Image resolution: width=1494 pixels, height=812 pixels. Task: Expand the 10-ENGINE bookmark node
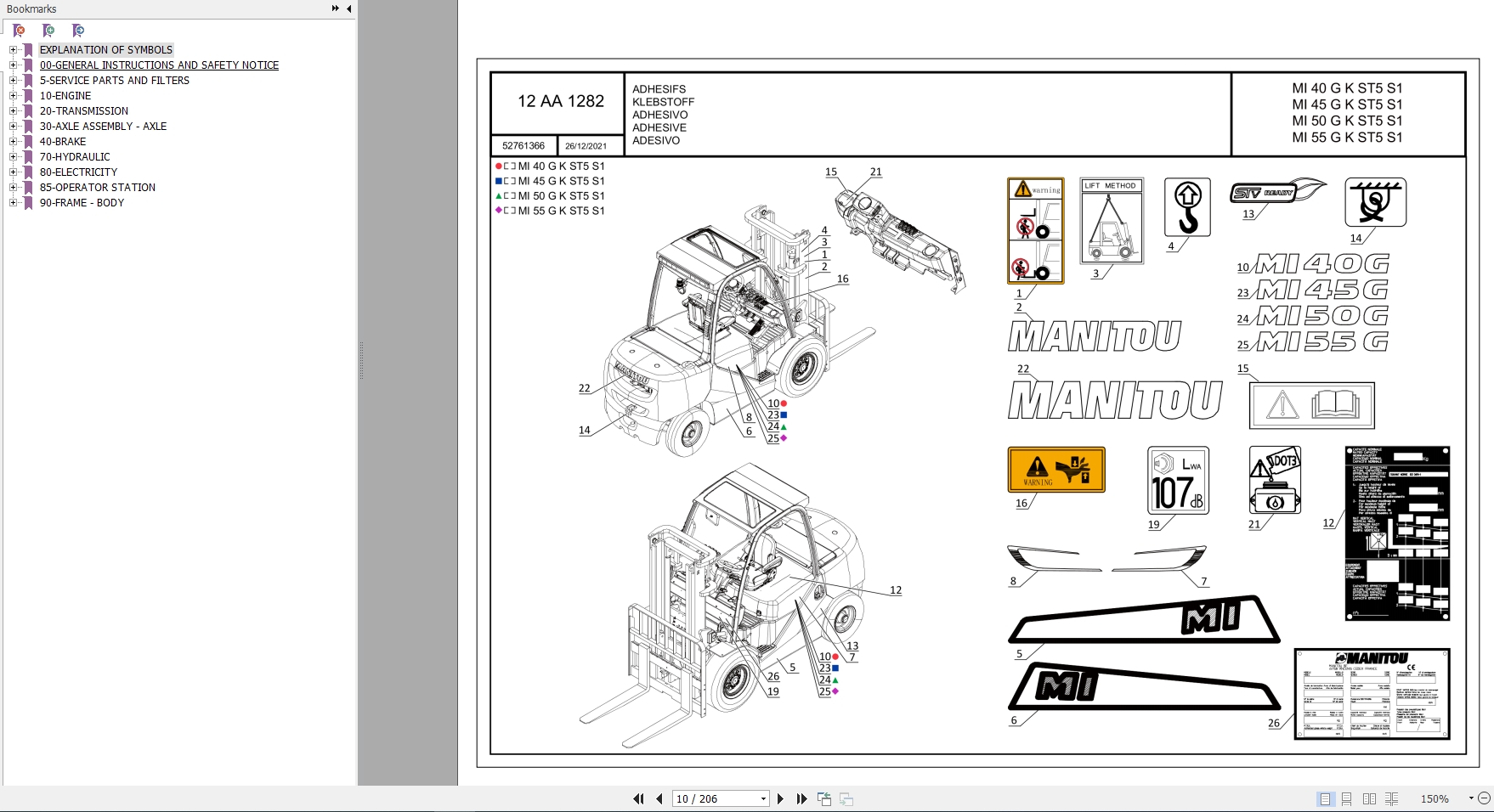(x=13, y=96)
